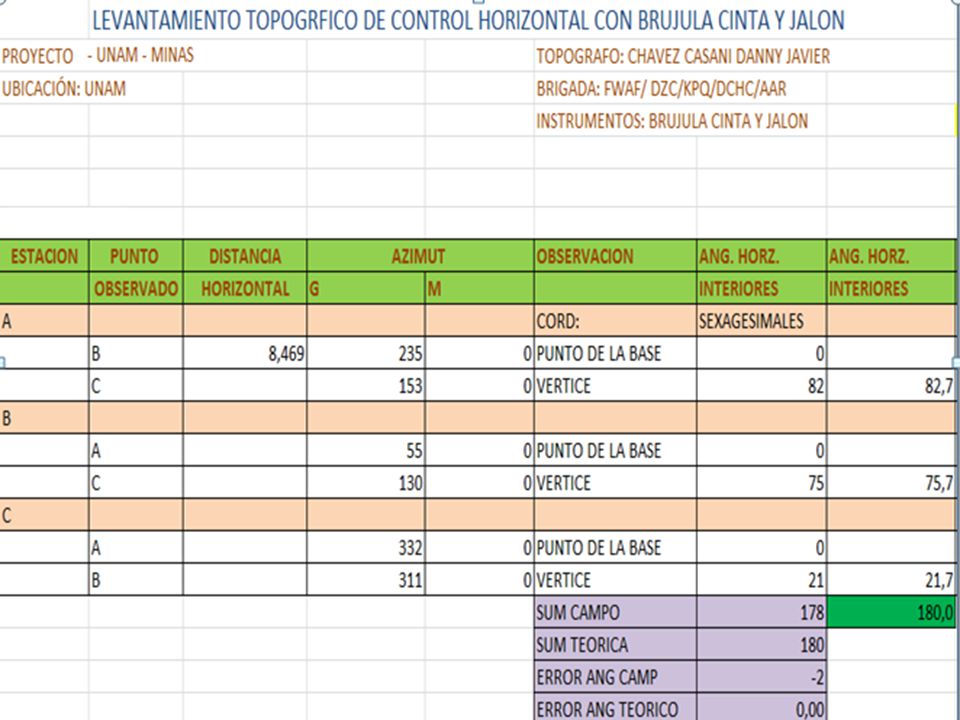Select angle value '82' in the 'ANG. HORZ.' column
The height and width of the screenshot is (720, 960).
[x=762, y=386]
